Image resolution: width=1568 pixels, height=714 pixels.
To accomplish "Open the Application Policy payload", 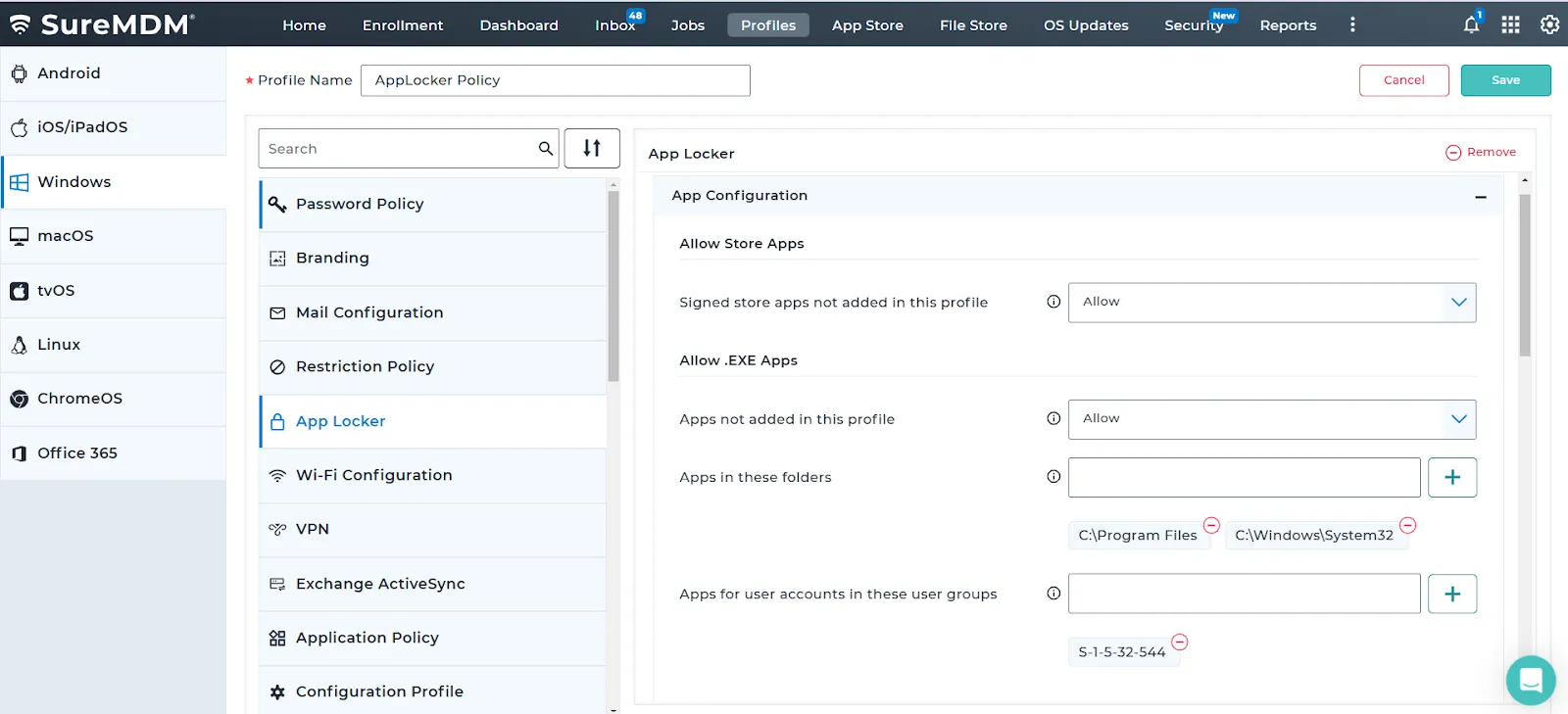I will pos(433,639).
